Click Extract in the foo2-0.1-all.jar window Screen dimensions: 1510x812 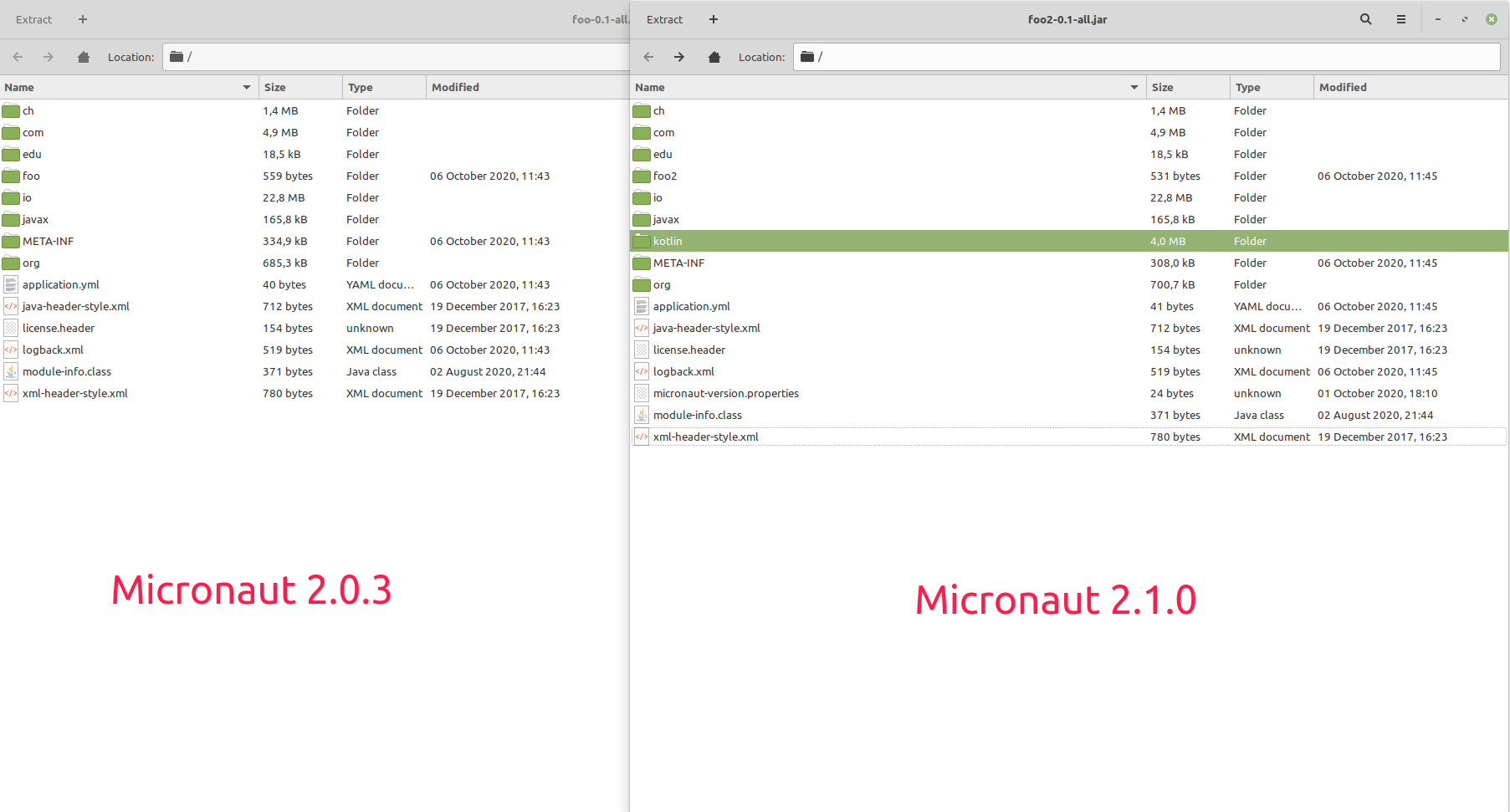pyautogui.click(x=664, y=19)
